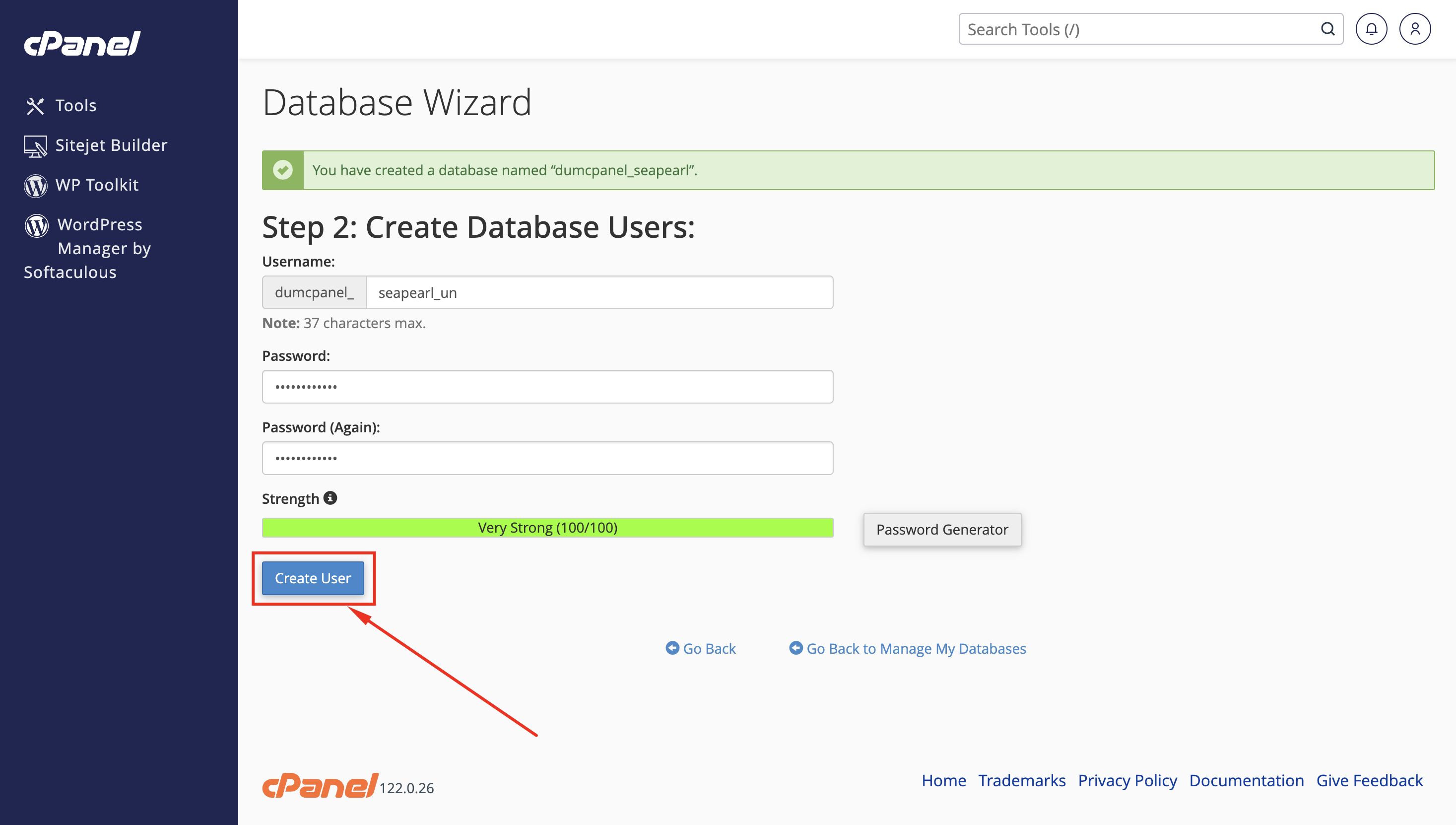1456x825 pixels.
Task: Click the Tools wrench icon
Action: 35,106
